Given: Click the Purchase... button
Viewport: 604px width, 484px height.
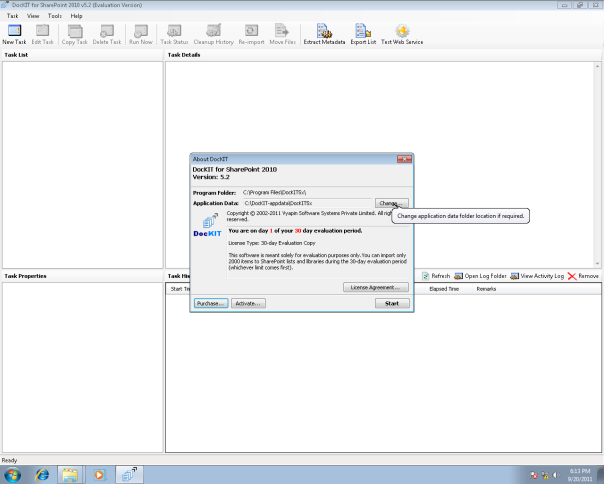Looking at the screenshot, I should [x=211, y=303].
